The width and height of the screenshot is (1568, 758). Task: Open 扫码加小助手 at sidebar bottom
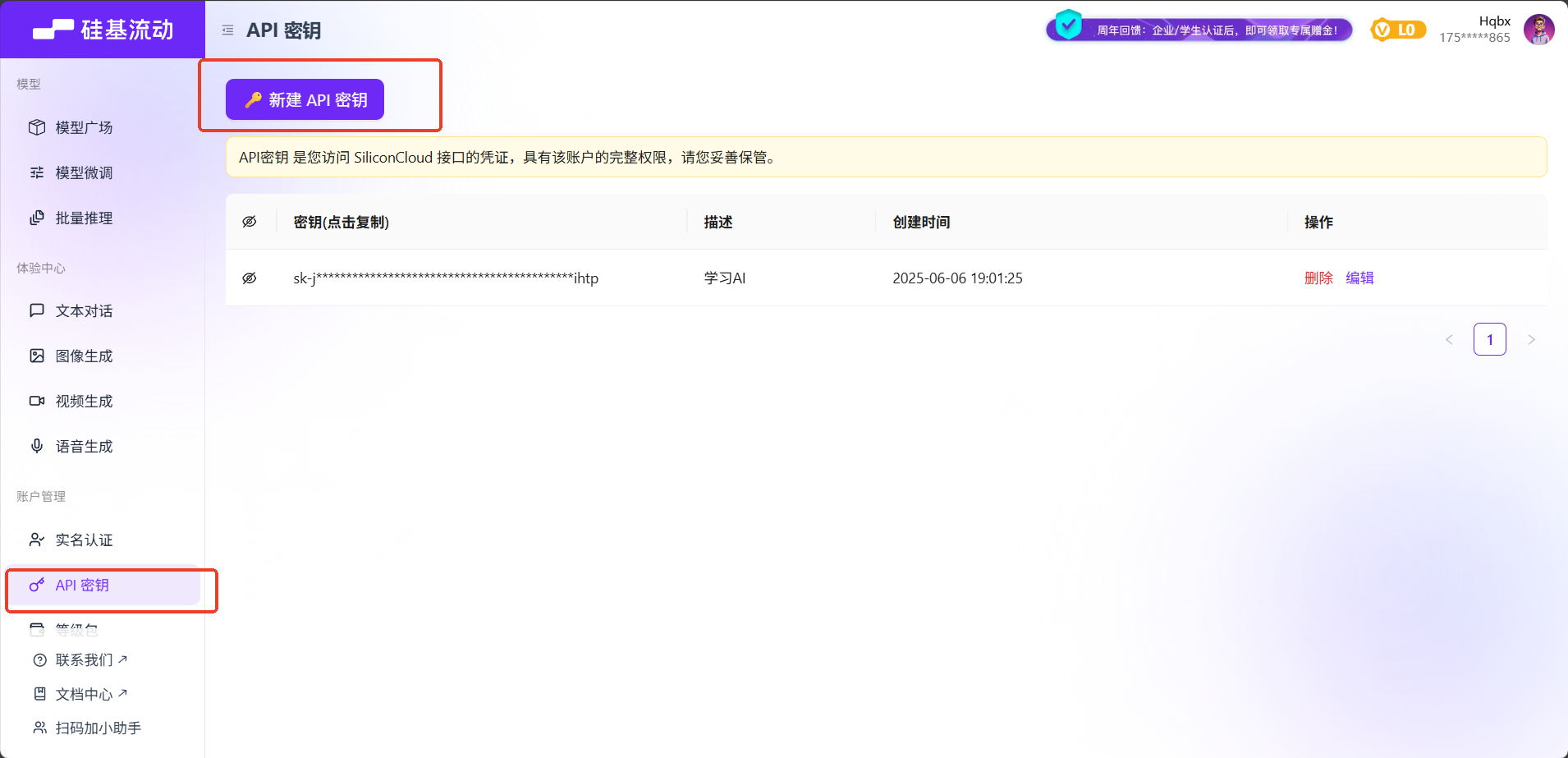coord(98,728)
